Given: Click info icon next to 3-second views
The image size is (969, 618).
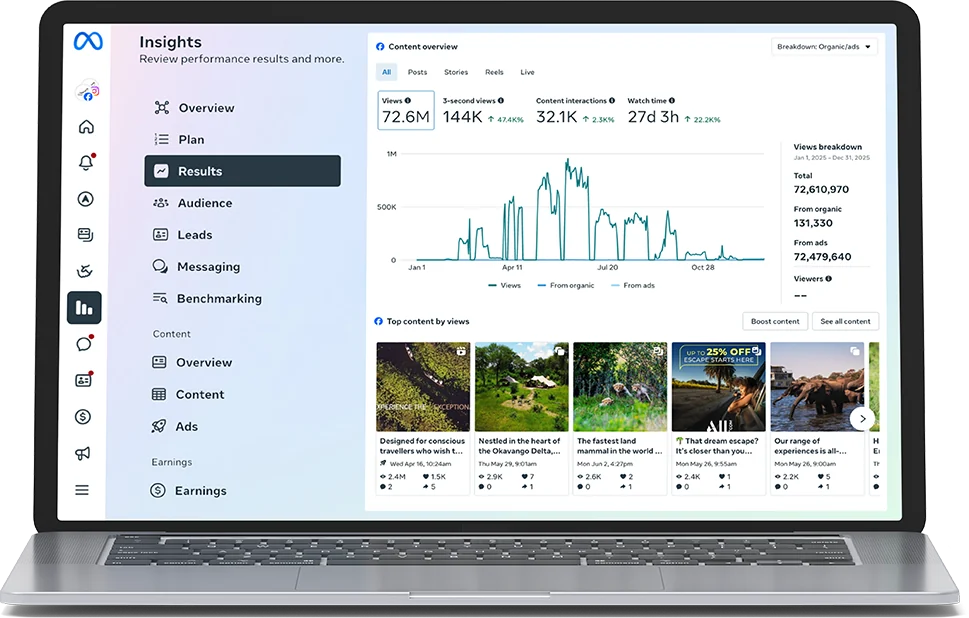Looking at the screenshot, I should [501, 101].
